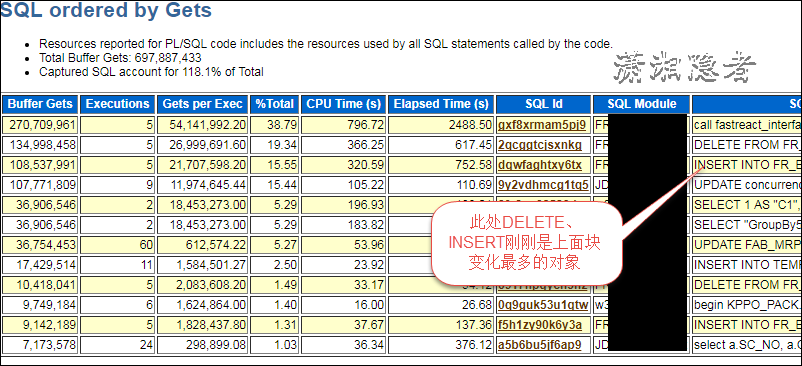This screenshot has height=366, width=802.
Task: Click the %Total value 15.55
Action: point(283,165)
